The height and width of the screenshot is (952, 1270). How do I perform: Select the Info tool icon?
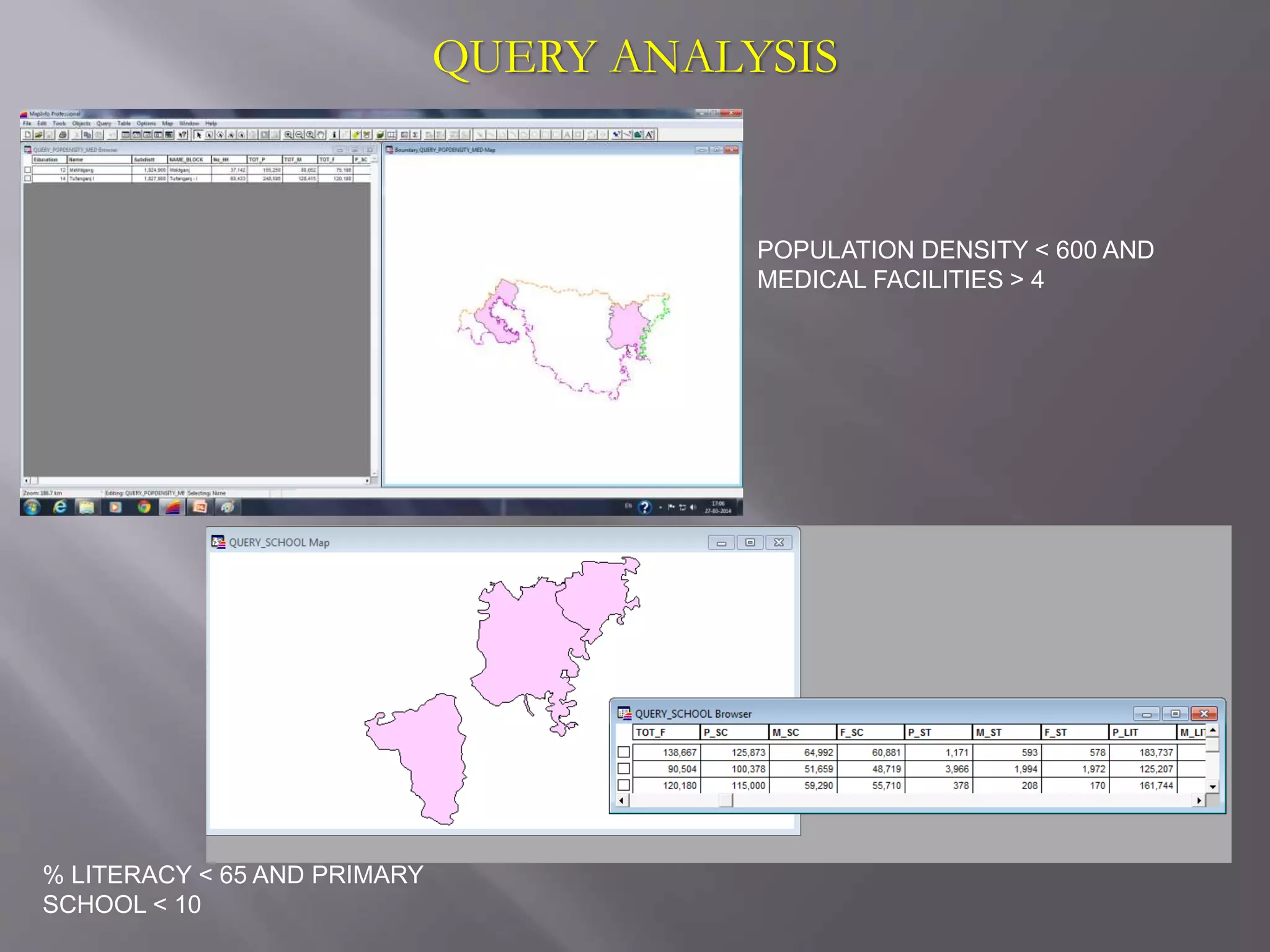point(334,134)
